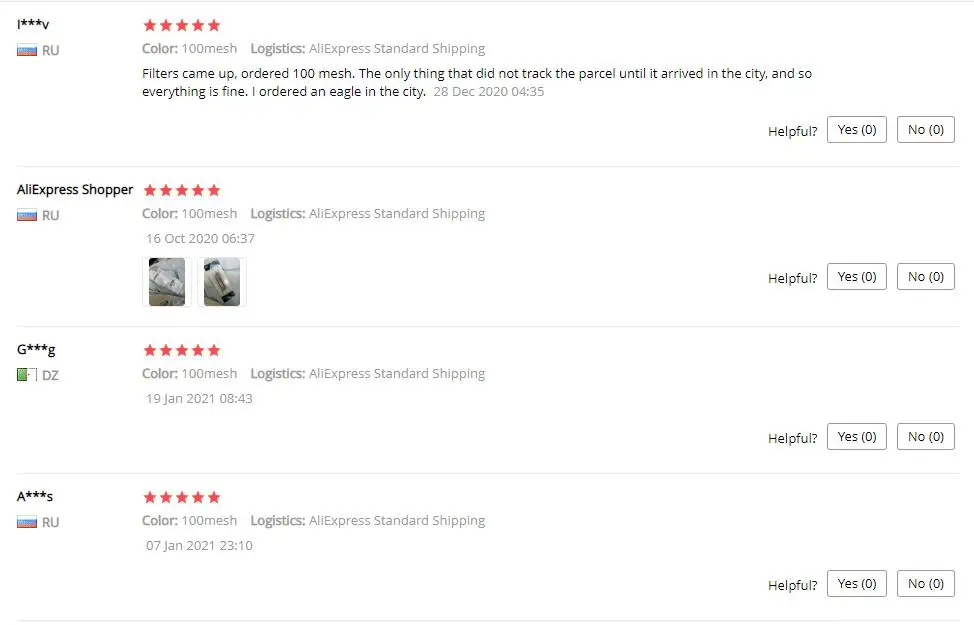Click the AliExpress Shopper reviewer name
This screenshot has width=974, height=625.
(75, 189)
